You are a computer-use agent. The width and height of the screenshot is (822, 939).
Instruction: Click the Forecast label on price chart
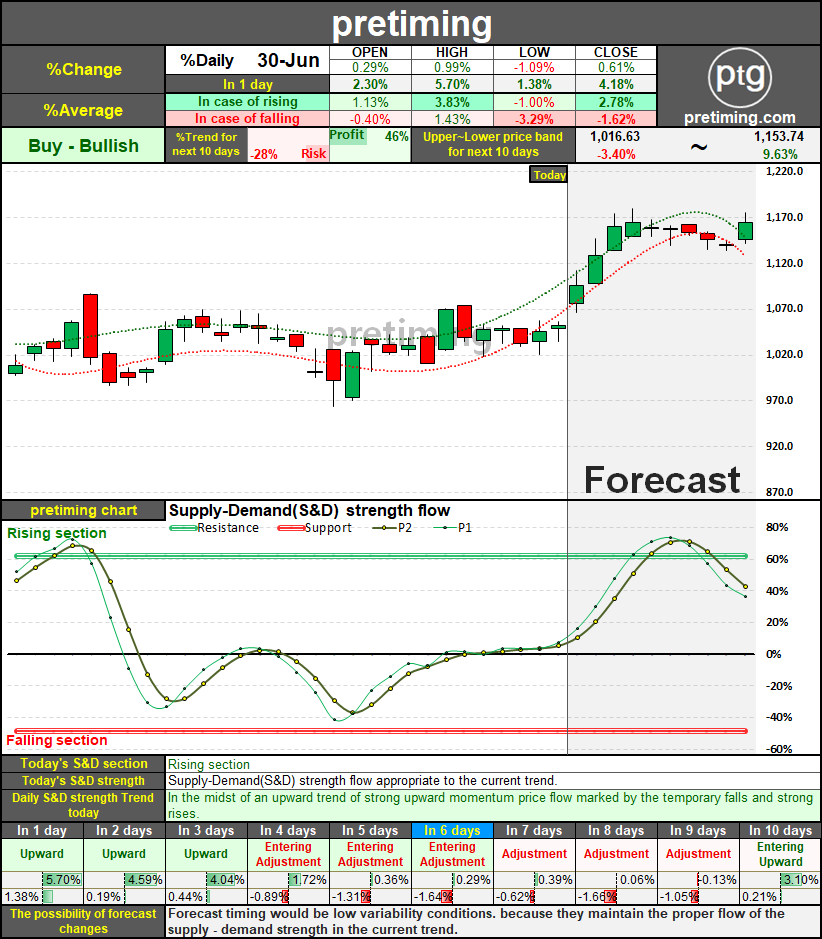click(x=662, y=480)
